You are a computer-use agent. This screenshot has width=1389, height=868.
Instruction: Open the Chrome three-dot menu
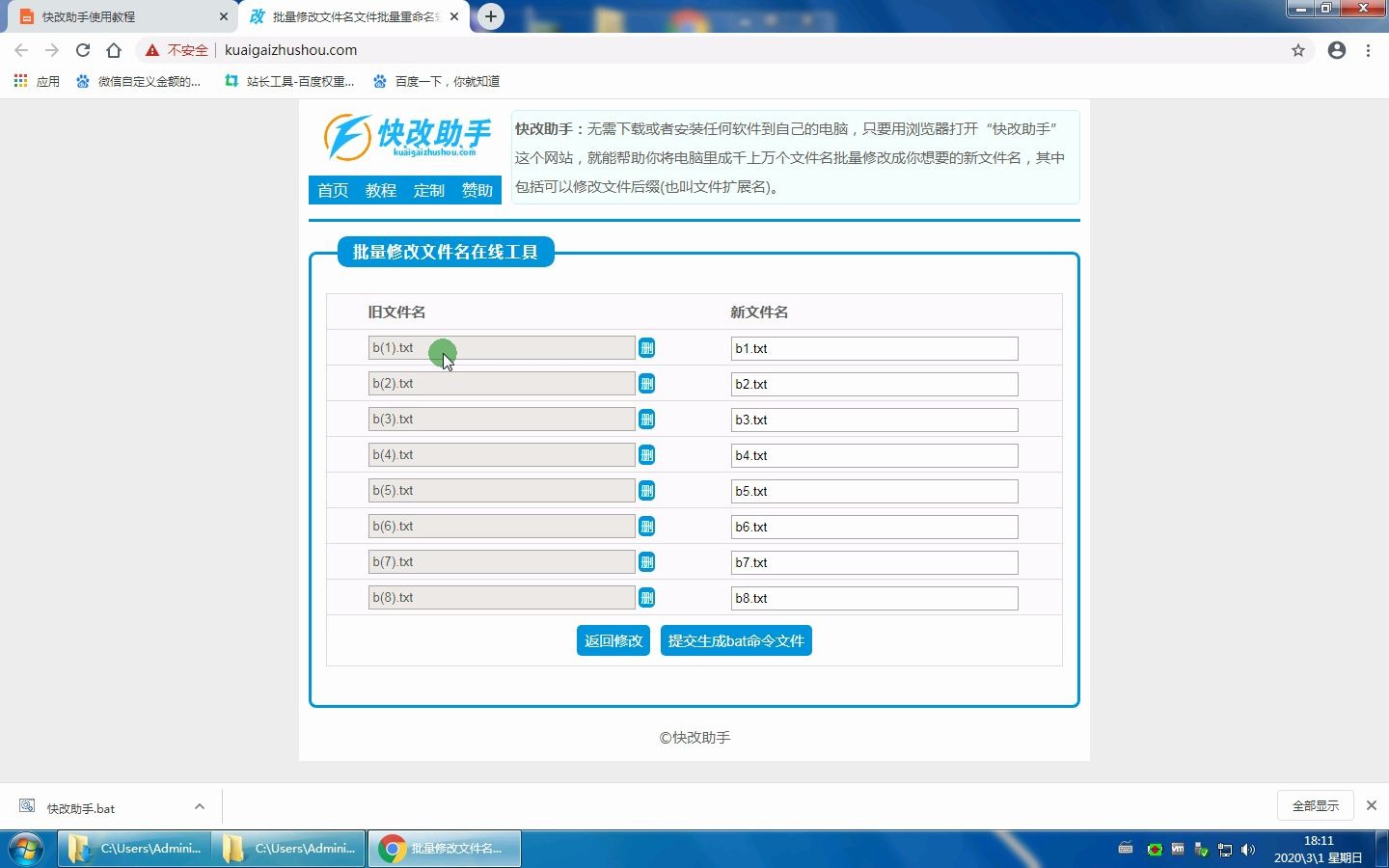(1368, 50)
